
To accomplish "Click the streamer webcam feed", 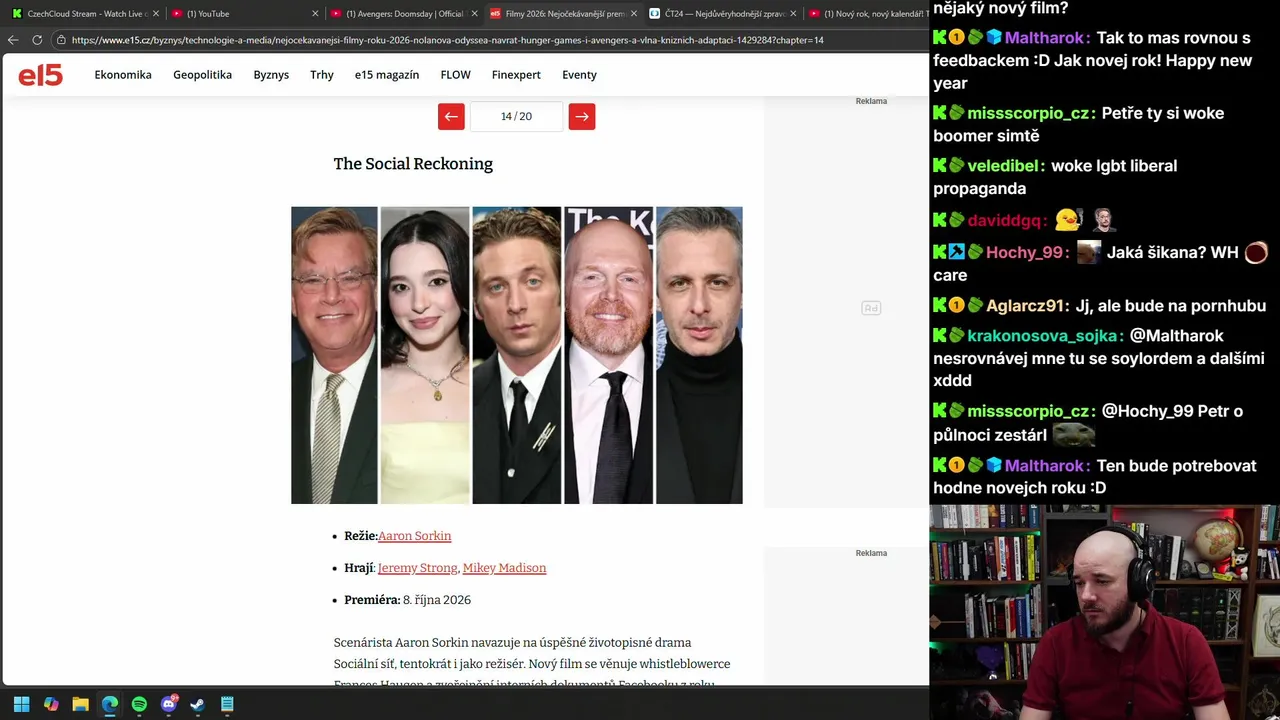I will pyautogui.click(x=1104, y=612).
